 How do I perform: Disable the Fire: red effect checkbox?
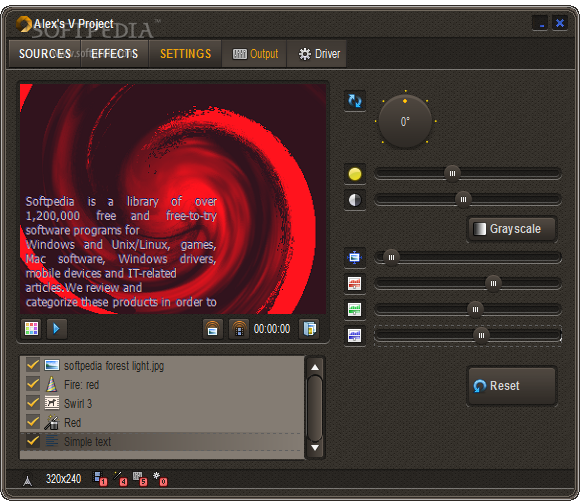pos(33,384)
